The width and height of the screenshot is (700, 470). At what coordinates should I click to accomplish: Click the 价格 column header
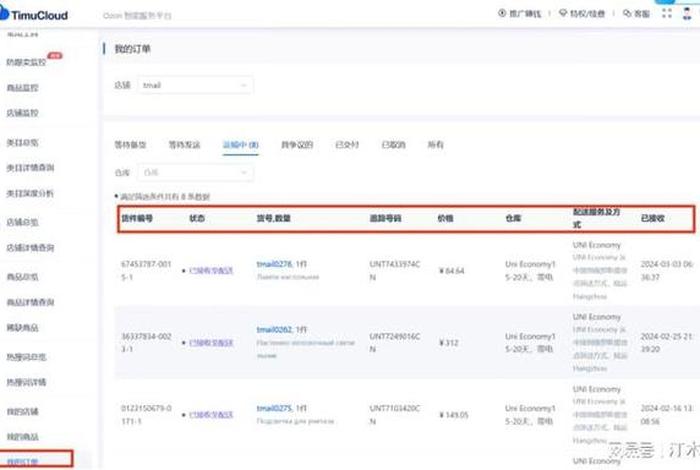coord(445,218)
